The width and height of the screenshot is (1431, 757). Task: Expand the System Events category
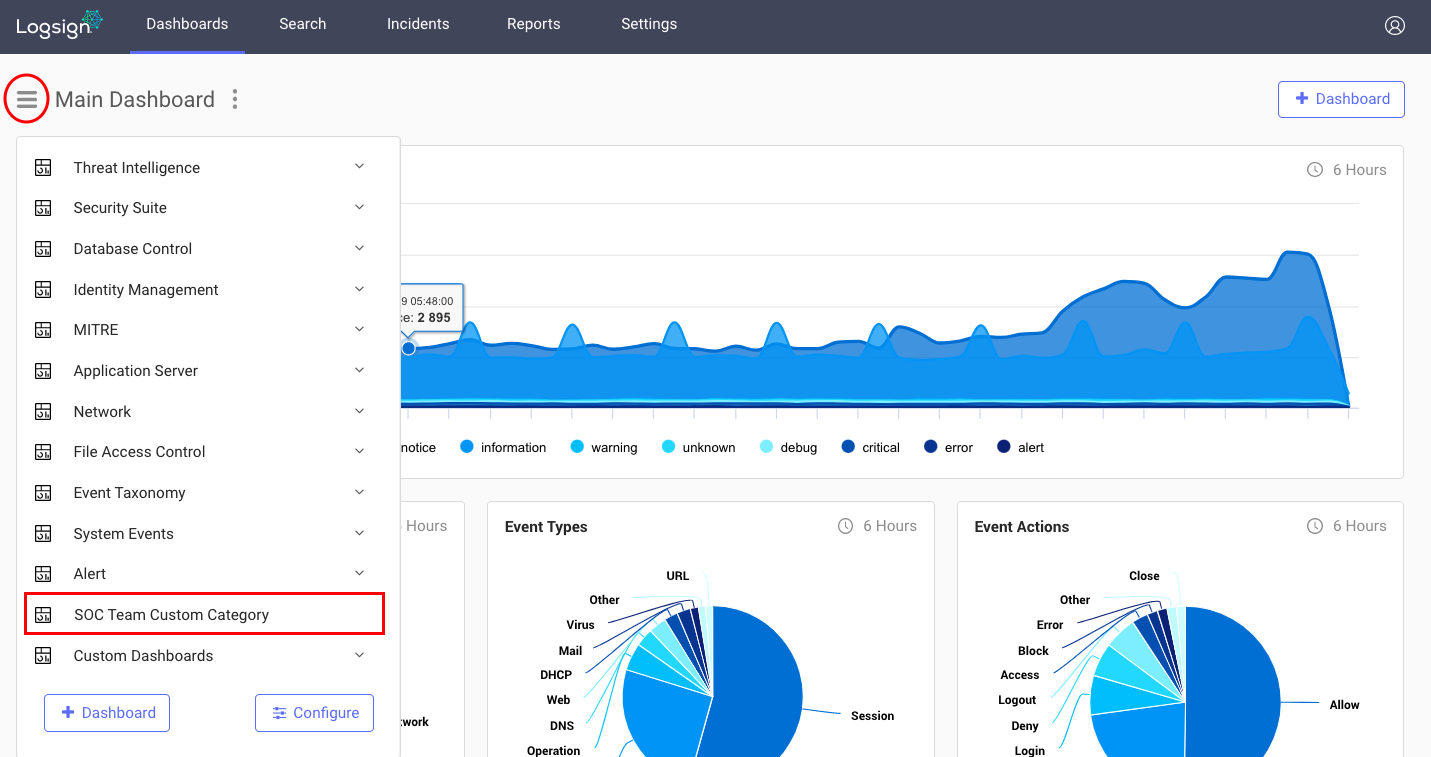tap(360, 533)
